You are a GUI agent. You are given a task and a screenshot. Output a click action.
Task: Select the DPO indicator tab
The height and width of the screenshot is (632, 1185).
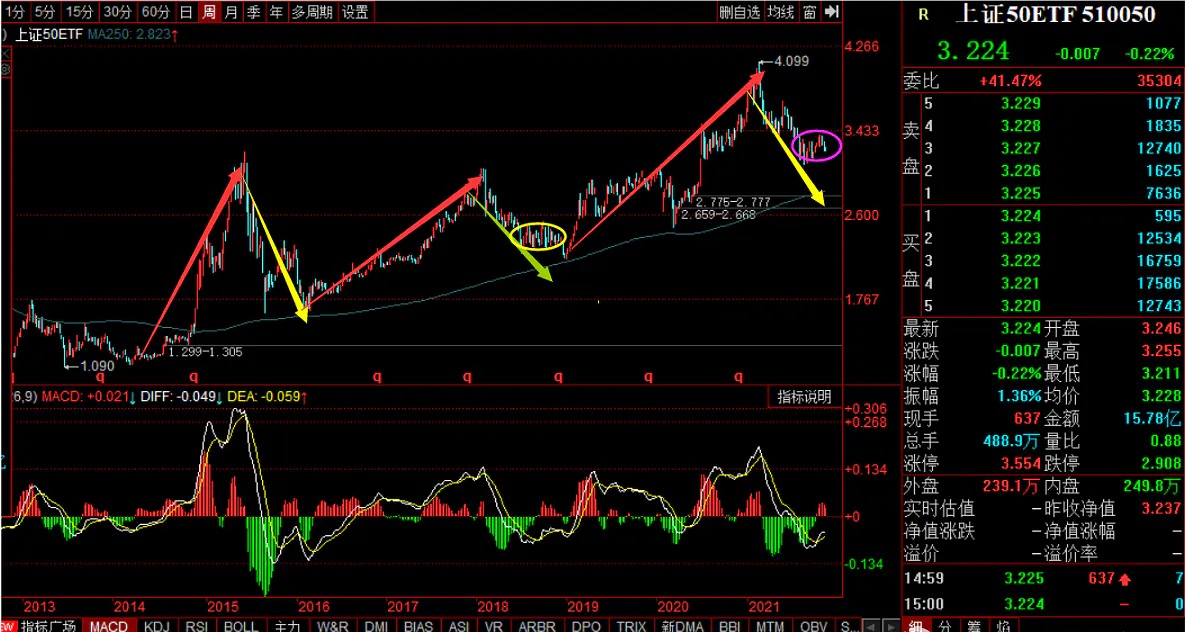tap(586, 625)
